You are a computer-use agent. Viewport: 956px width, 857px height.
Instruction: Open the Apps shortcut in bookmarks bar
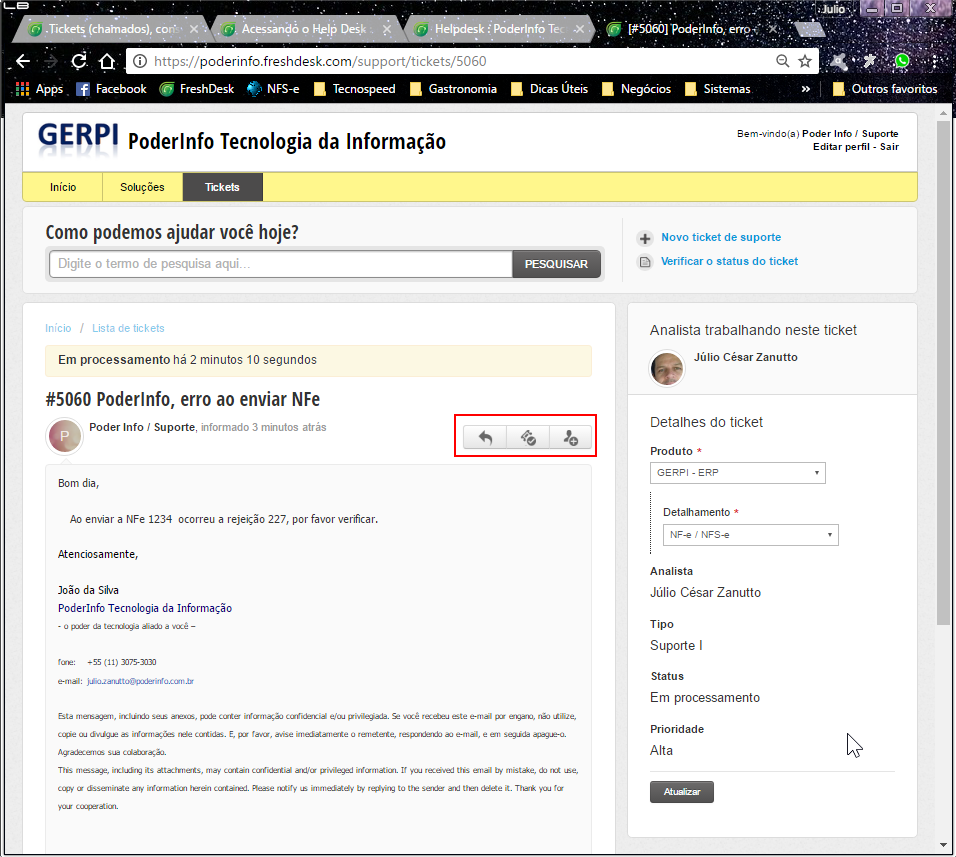(x=39, y=89)
